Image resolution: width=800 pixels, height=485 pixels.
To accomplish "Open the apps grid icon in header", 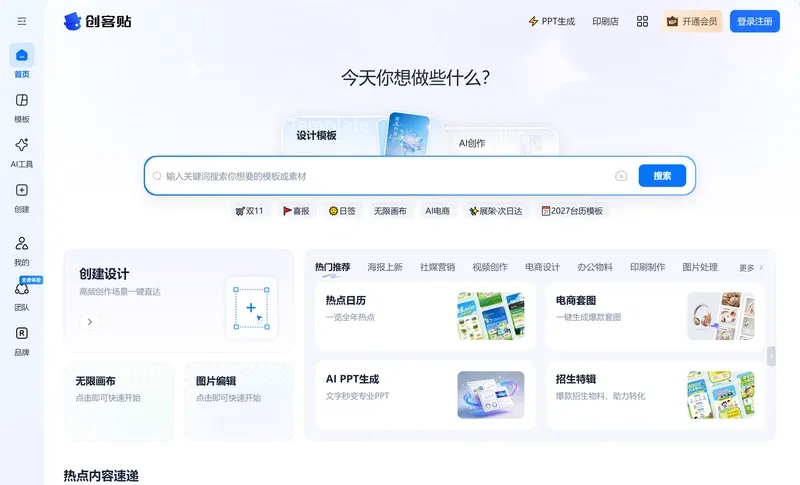I will pyautogui.click(x=642, y=21).
